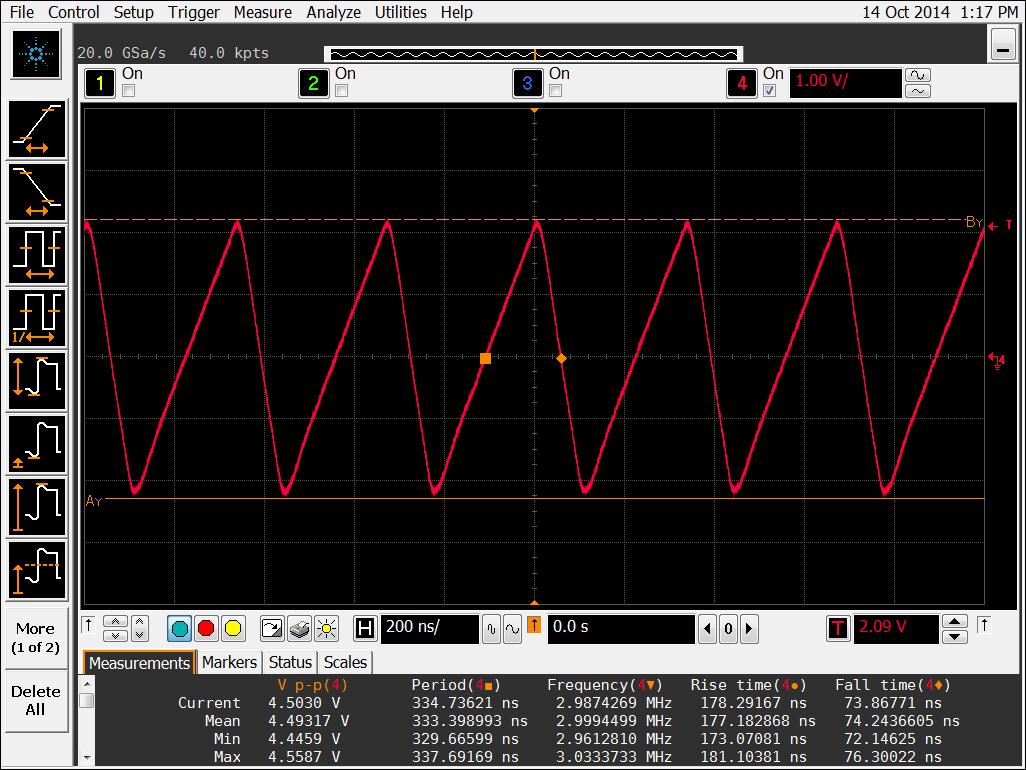
Task: Open the Measure menu
Action: pyautogui.click(x=262, y=12)
